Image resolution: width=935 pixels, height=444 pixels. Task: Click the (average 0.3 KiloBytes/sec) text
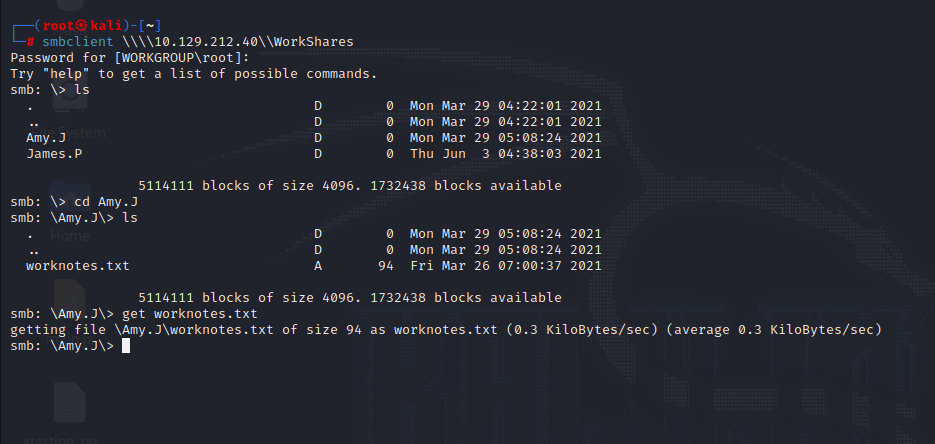pyautogui.click(x=773, y=330)
